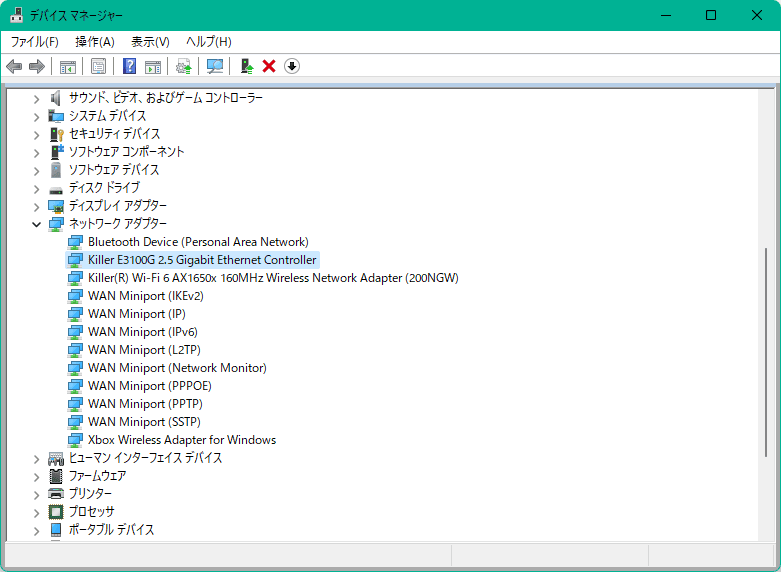Screen dimensions: 781x572
Task: Click the red X Uninstall device icon
Action: tap(269, 66)
